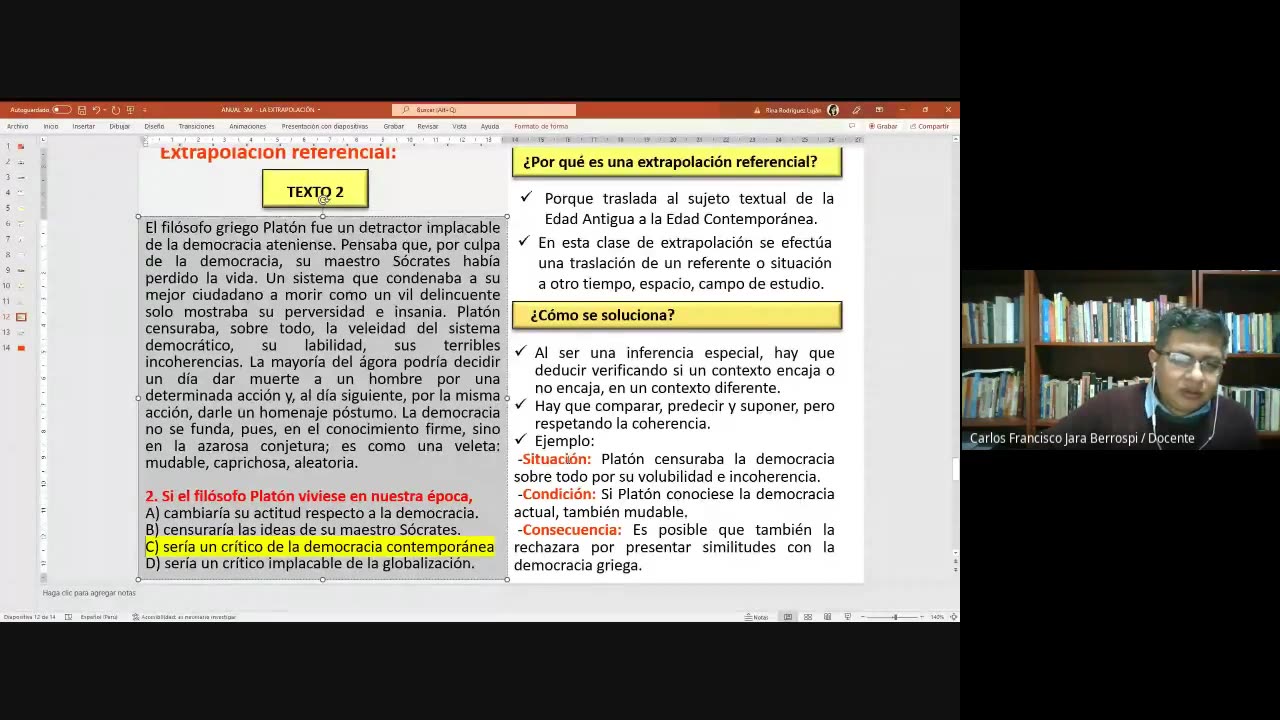
Task: Click the Español (Perú) language indicator
Action: (x=99, y=617)
